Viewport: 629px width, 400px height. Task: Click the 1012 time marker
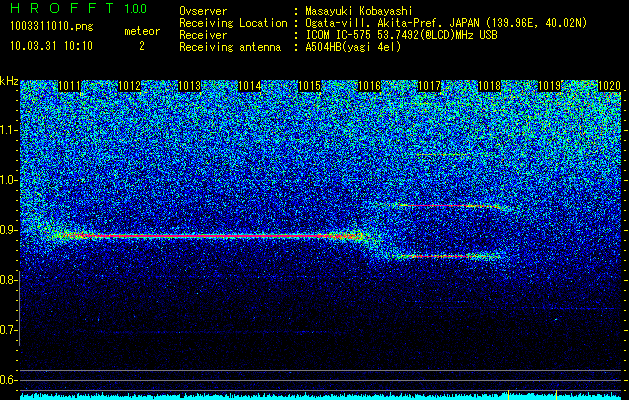coord(130,86)
